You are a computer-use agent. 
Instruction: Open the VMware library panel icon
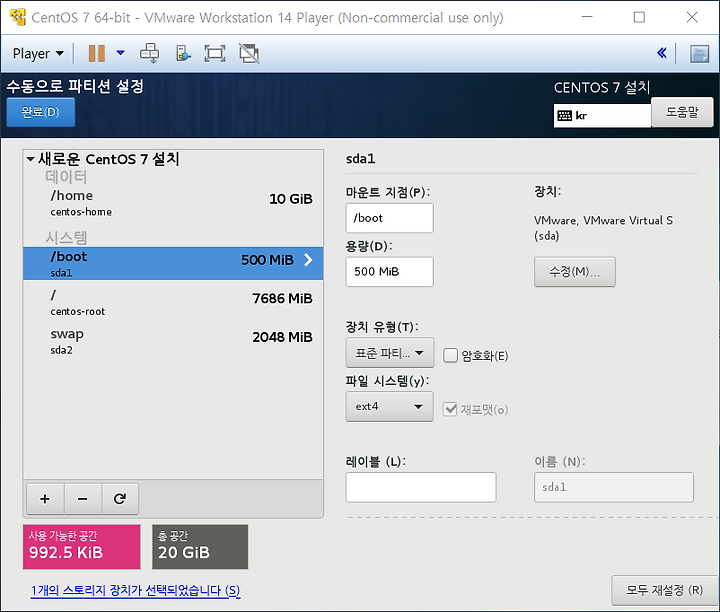699,54
